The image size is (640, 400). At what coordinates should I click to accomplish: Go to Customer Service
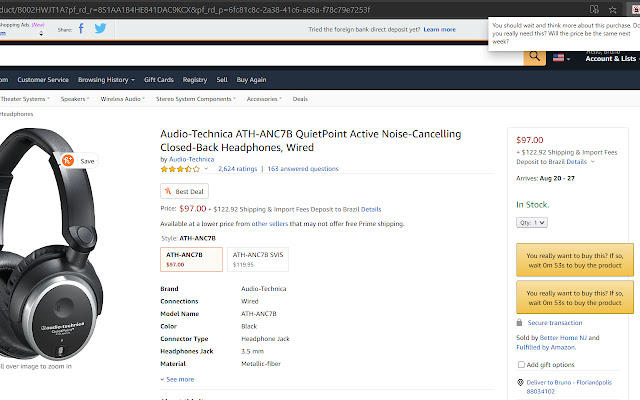coord(43,80)
